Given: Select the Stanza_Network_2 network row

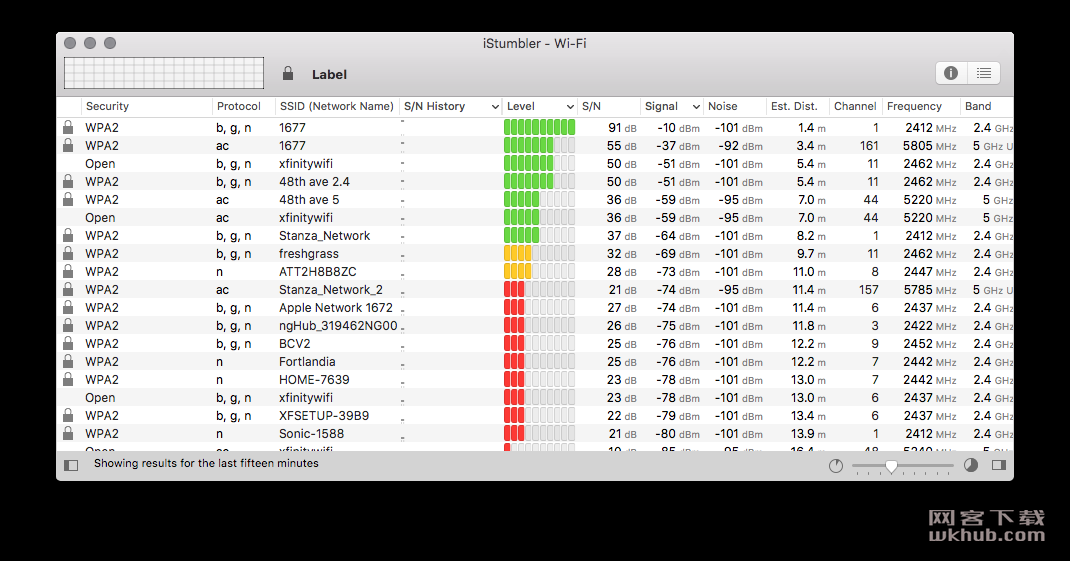Looking at the screenshot, I should (535, 289).
